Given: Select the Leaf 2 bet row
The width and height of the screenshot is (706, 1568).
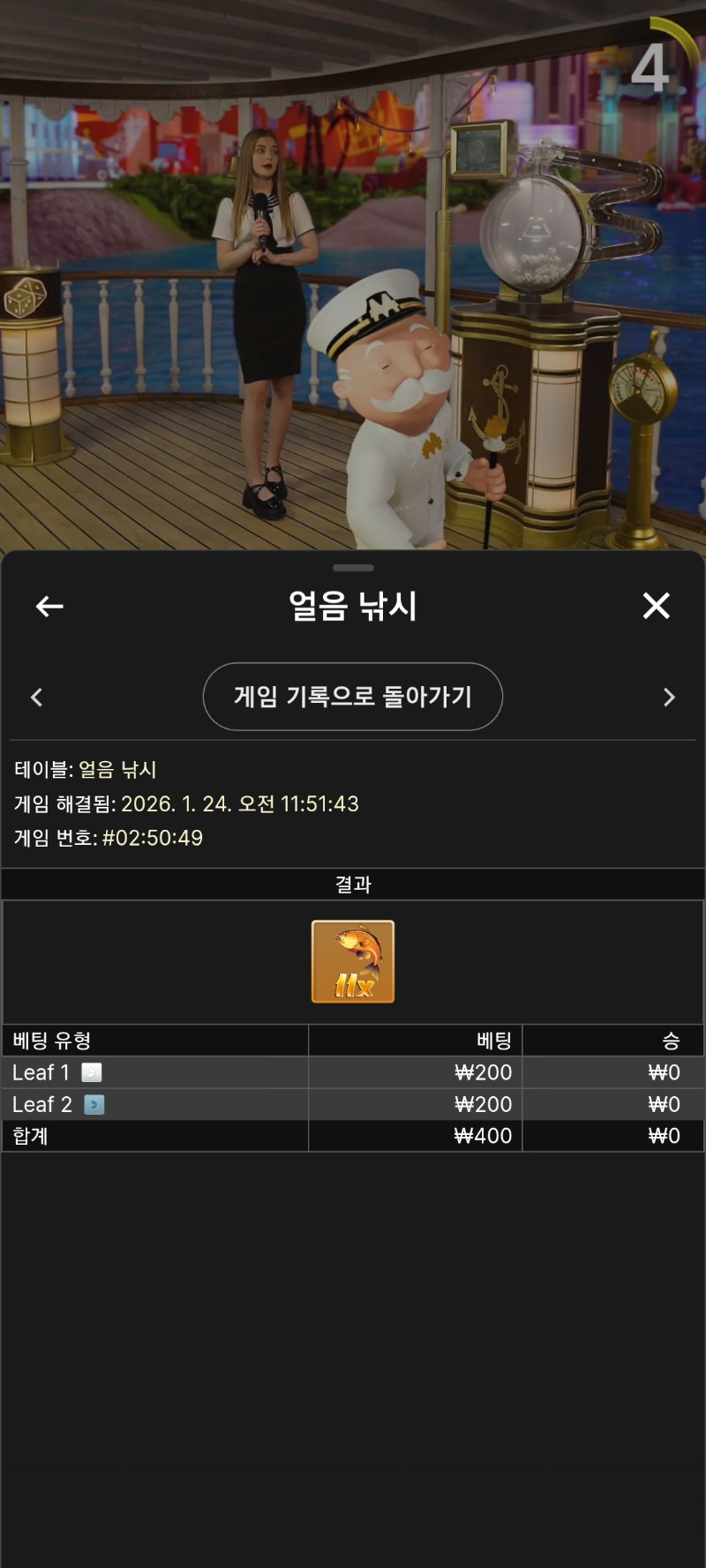Looking at the screenshot, I should [x=353, y=1104].
